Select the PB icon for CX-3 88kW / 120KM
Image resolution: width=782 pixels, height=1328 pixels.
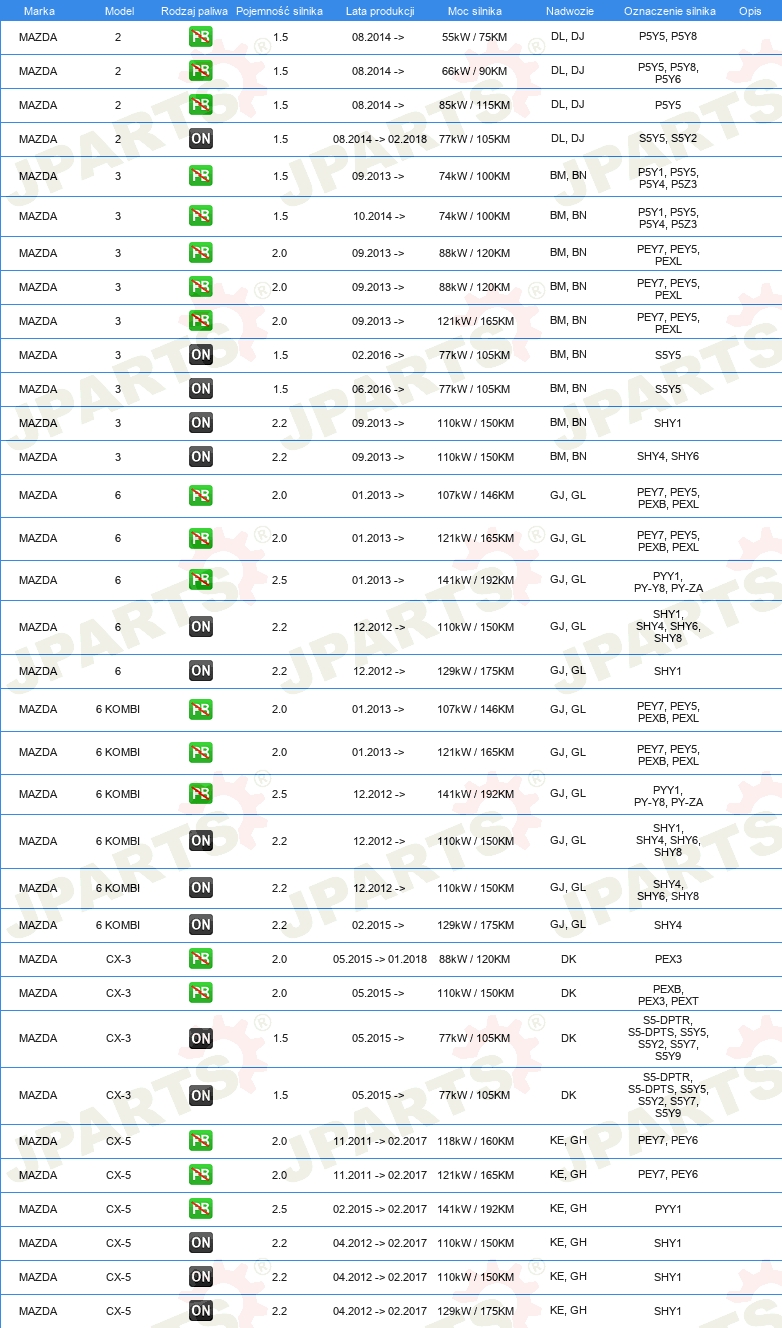pos(201,959)
